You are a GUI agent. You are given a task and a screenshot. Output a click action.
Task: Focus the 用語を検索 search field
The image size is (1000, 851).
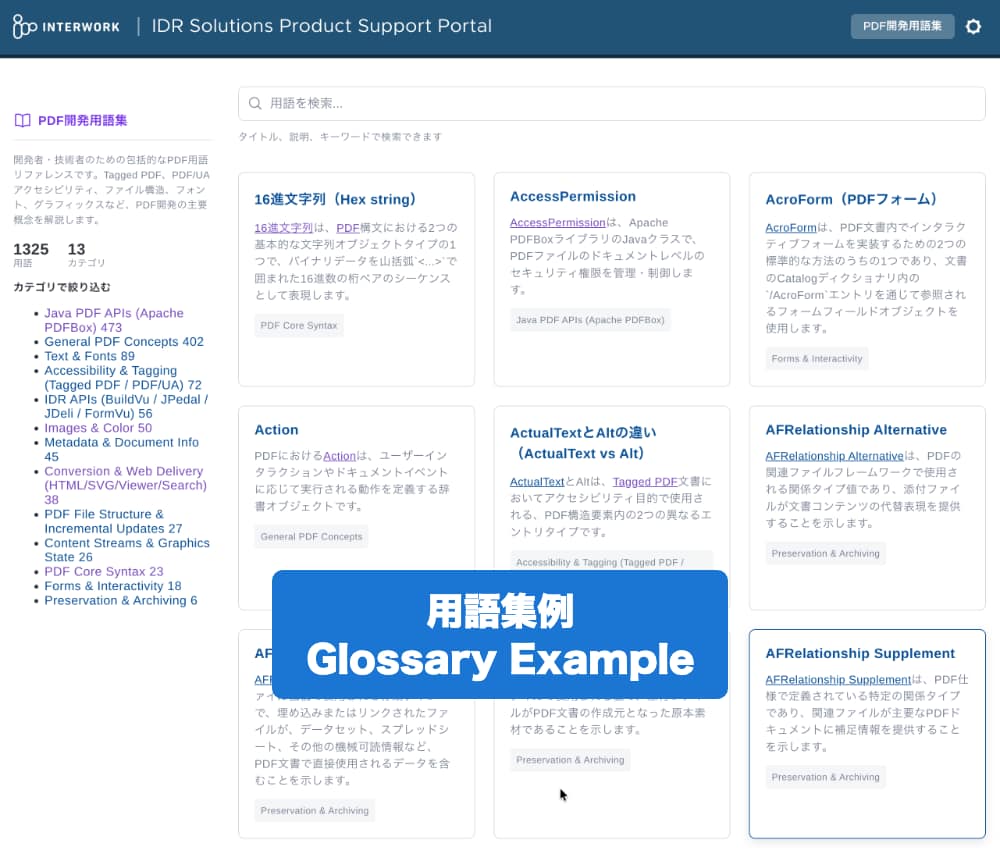click(620, 103)
